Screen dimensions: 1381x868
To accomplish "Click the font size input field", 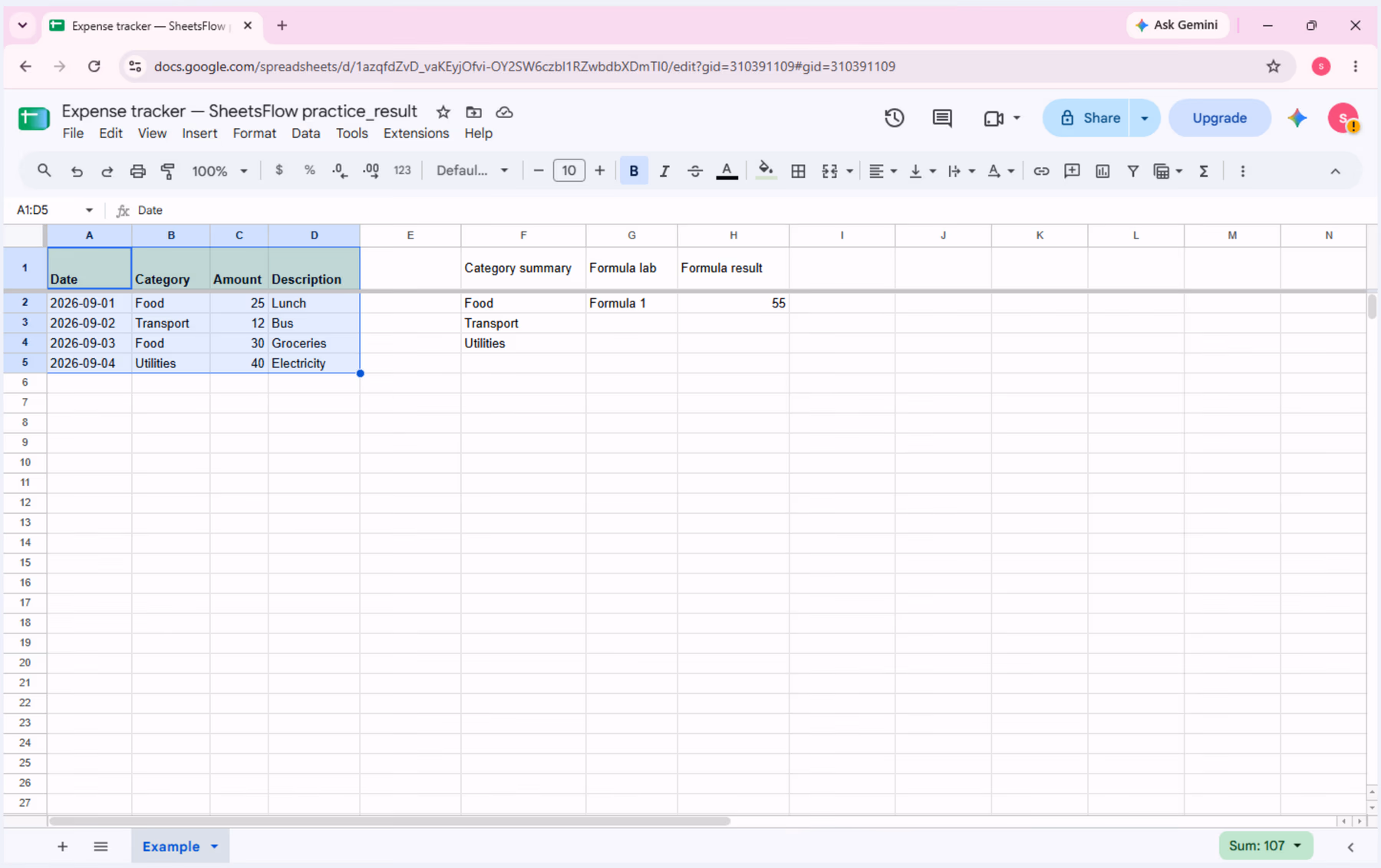I will coord(569,170).
